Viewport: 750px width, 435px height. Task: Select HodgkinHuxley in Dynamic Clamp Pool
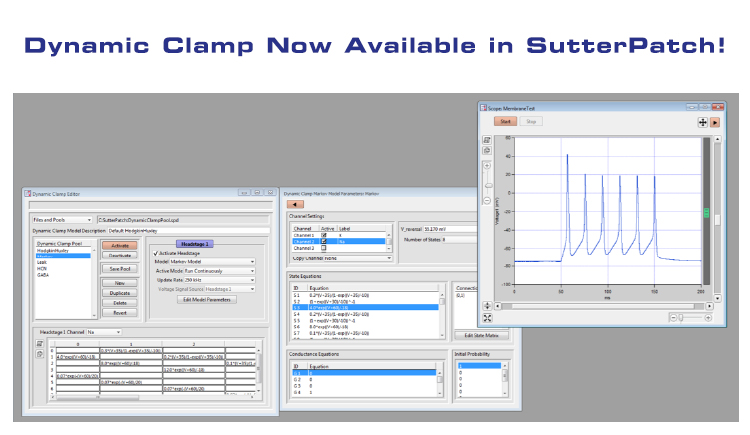coord(53,251)
